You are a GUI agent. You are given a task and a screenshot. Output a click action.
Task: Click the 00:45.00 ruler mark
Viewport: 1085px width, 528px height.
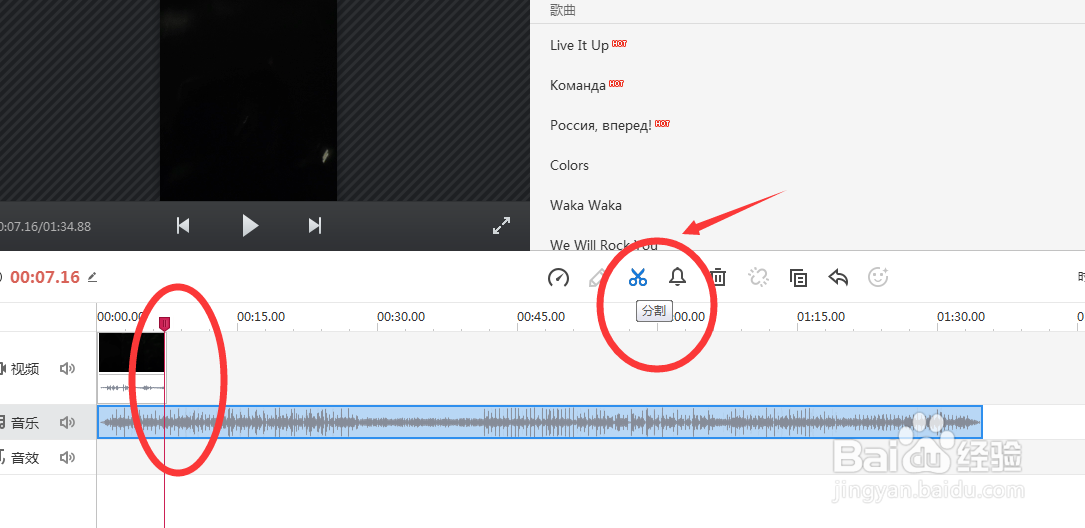click(541, 317)
